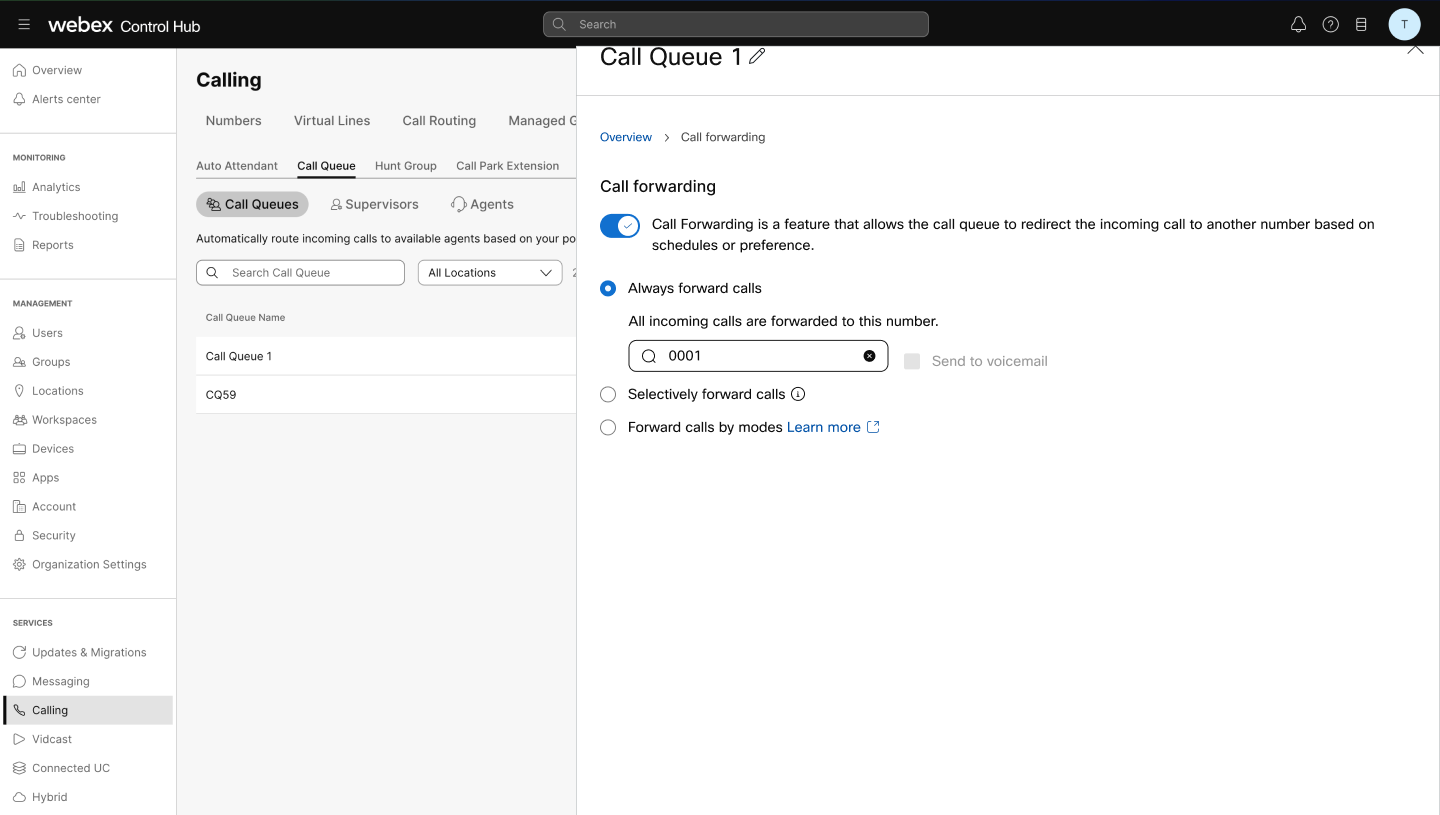
Task: Click the Agents pill button
Action: coord(482,204)
